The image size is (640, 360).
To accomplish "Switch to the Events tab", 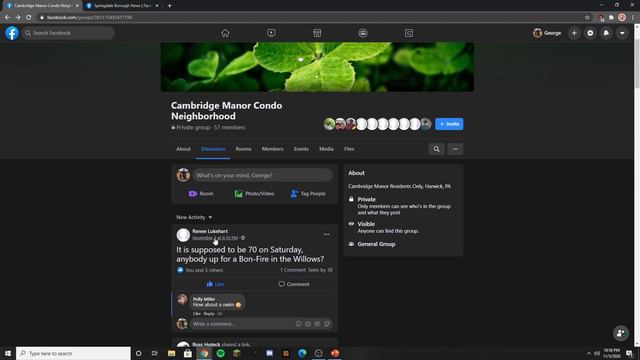I will coord(301,149).
